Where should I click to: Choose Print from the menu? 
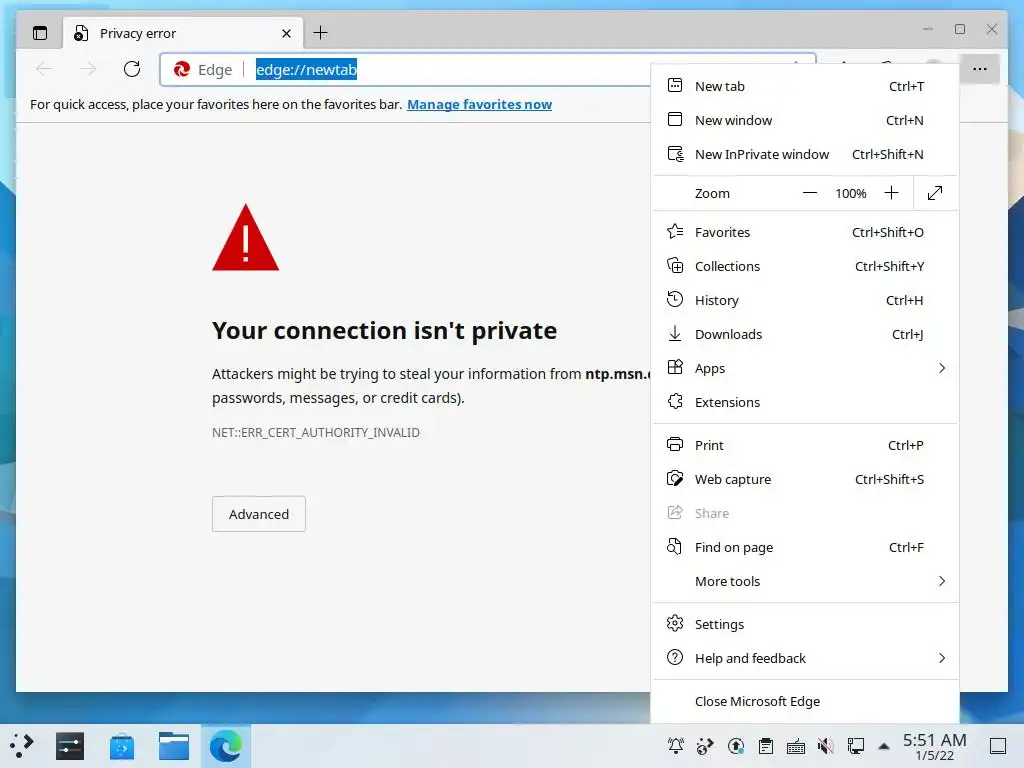point(805,445)
